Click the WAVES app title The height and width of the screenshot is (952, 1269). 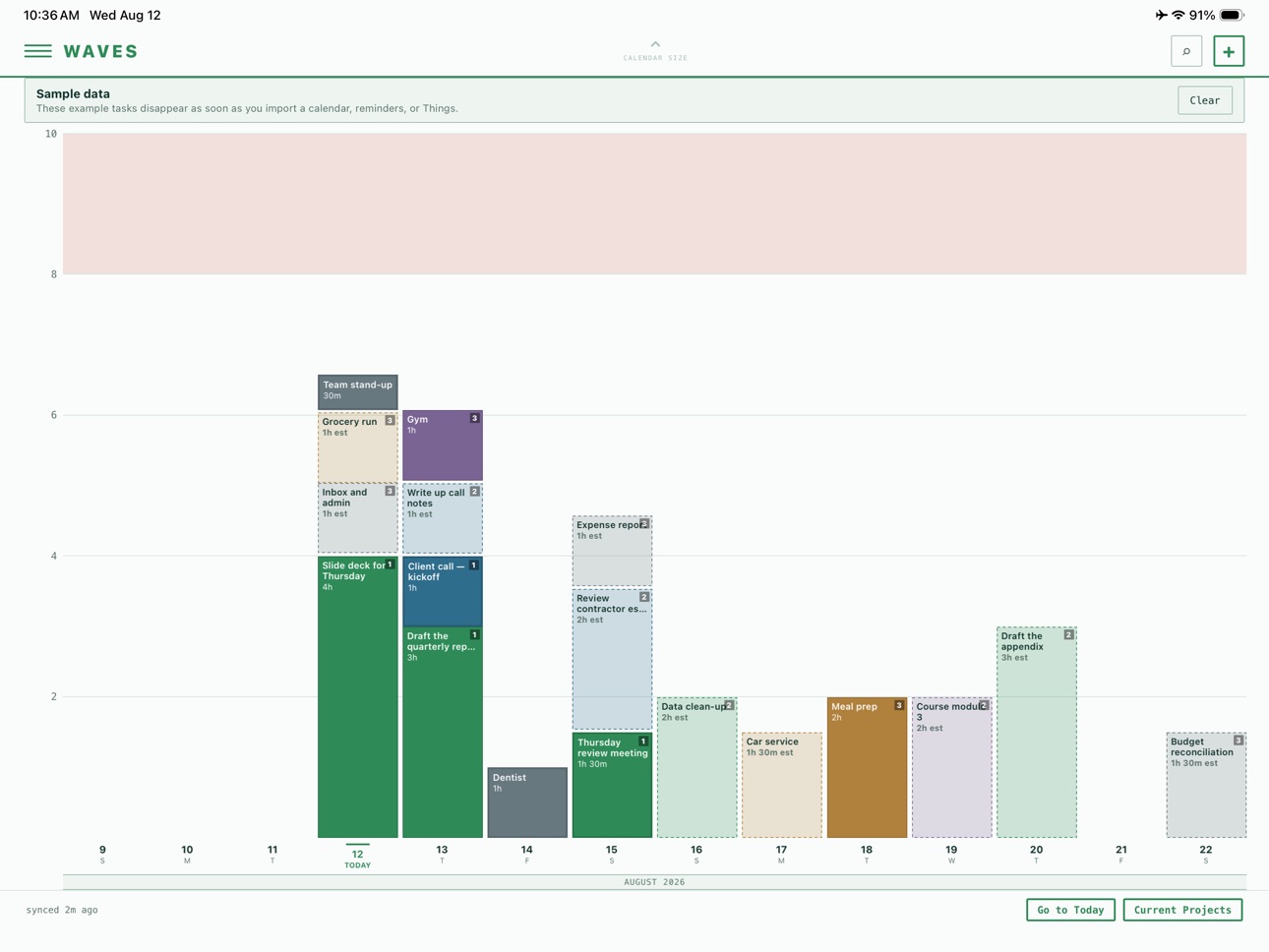(x=101, y=51)
